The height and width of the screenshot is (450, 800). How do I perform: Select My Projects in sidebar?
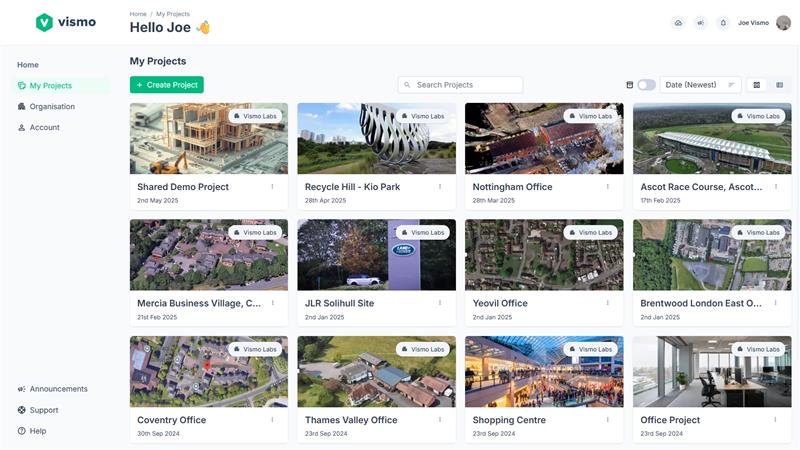tap(61, 86)
